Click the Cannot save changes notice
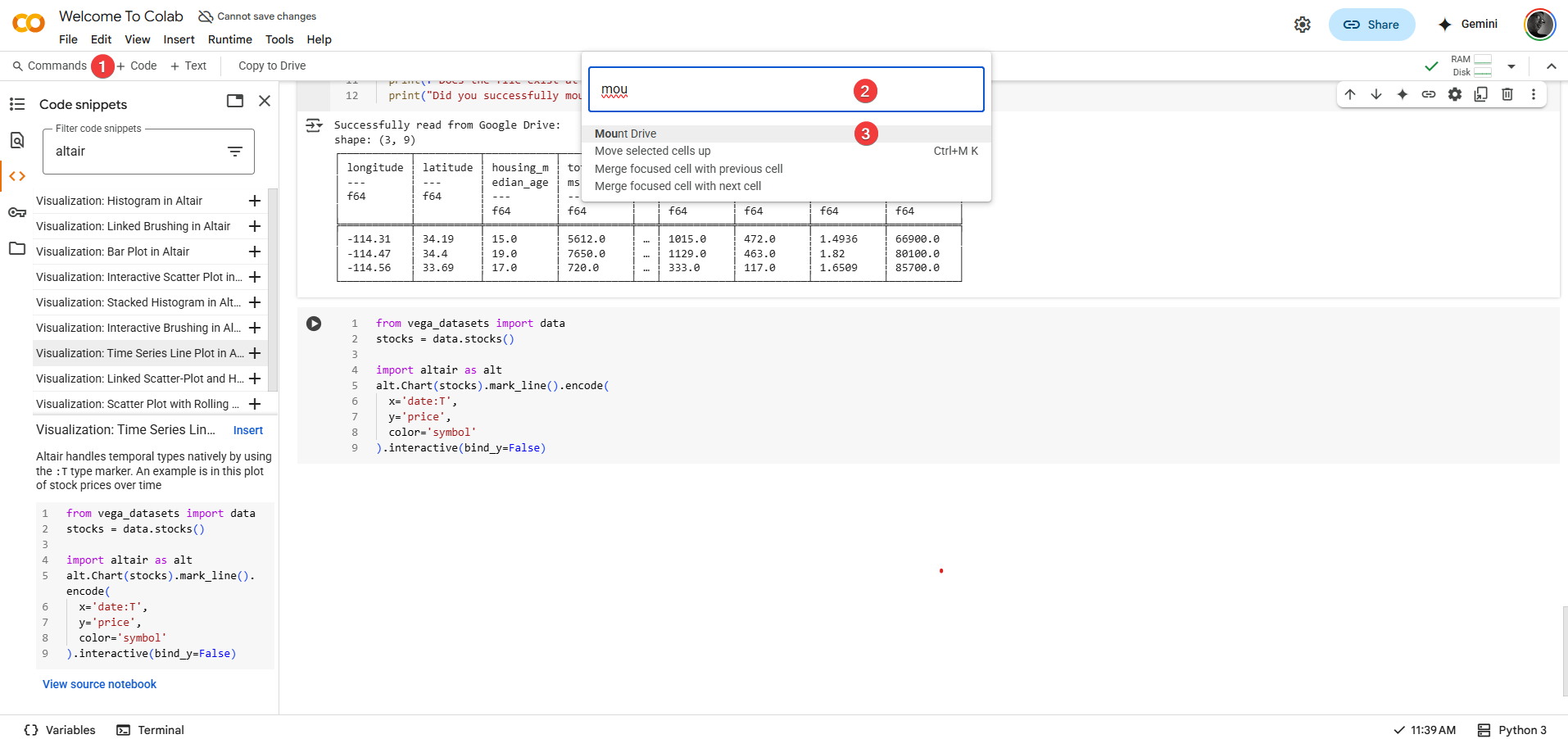The height and width of the screenshot is (739, 1568). pos(257,16)
